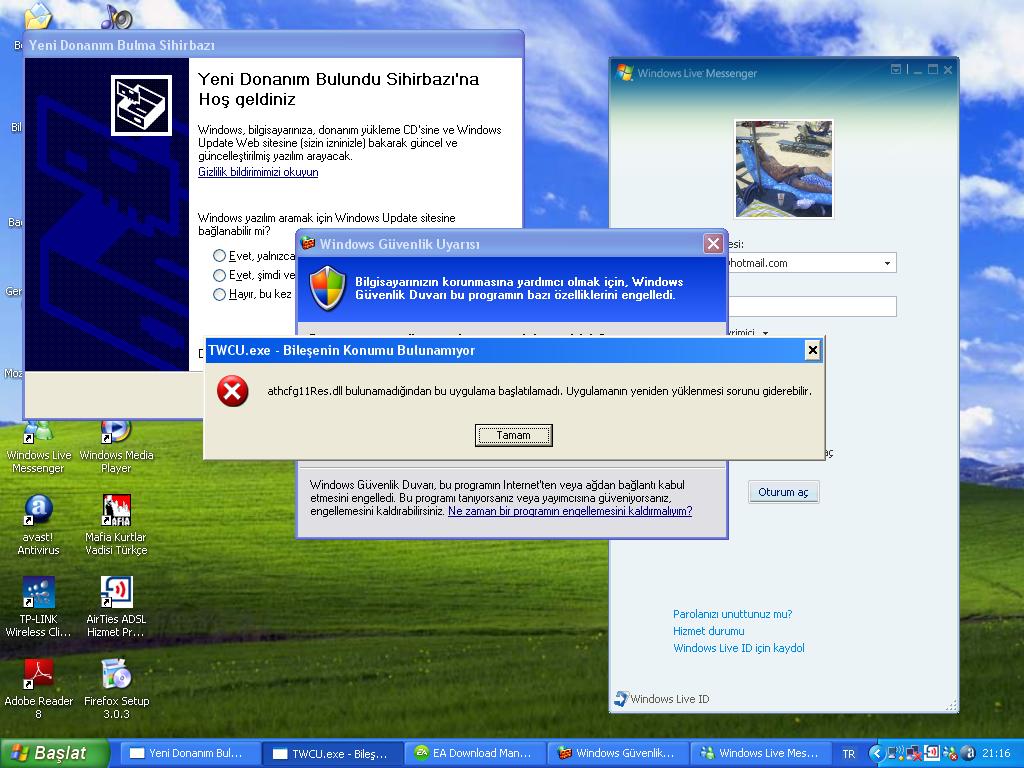Viewport: 1024px width, 768px height.
Task: Click the Oturum aç button in Messenger
Action: tap(783, 492)
